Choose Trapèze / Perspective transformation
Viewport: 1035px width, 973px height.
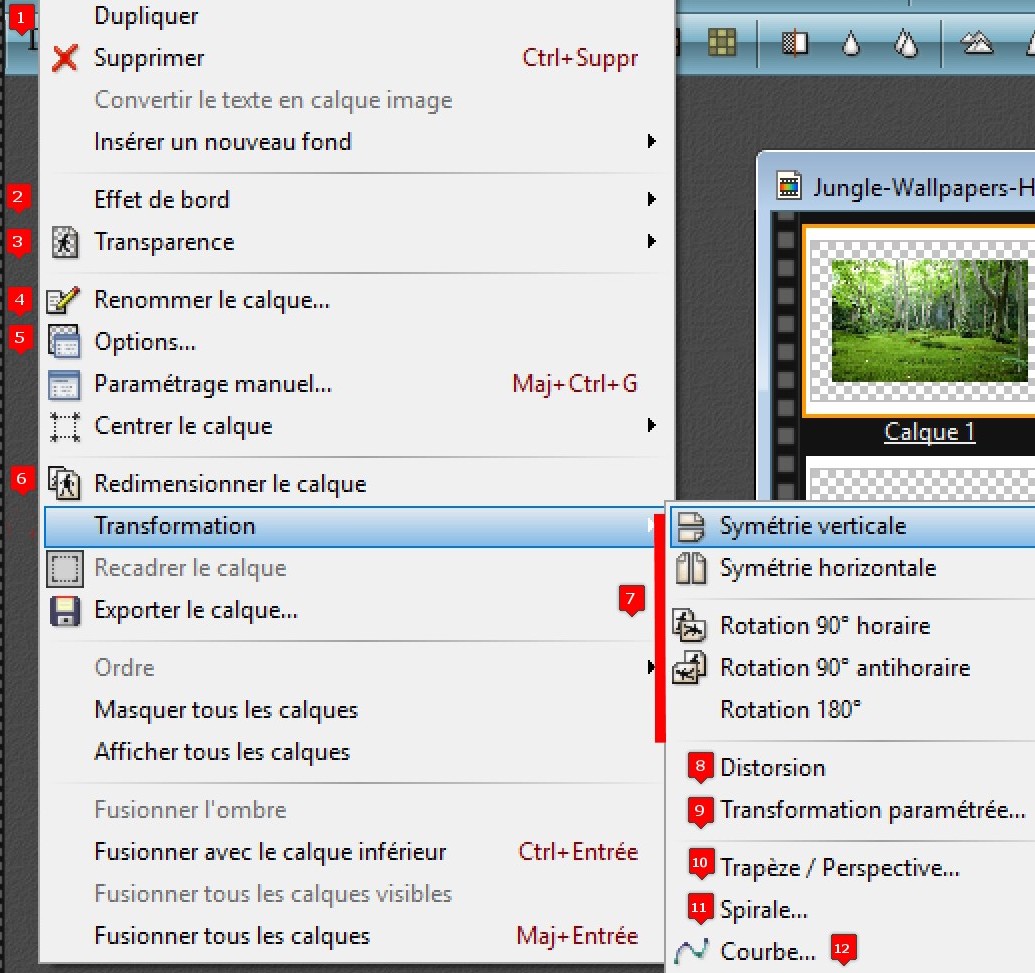[840, 868]
